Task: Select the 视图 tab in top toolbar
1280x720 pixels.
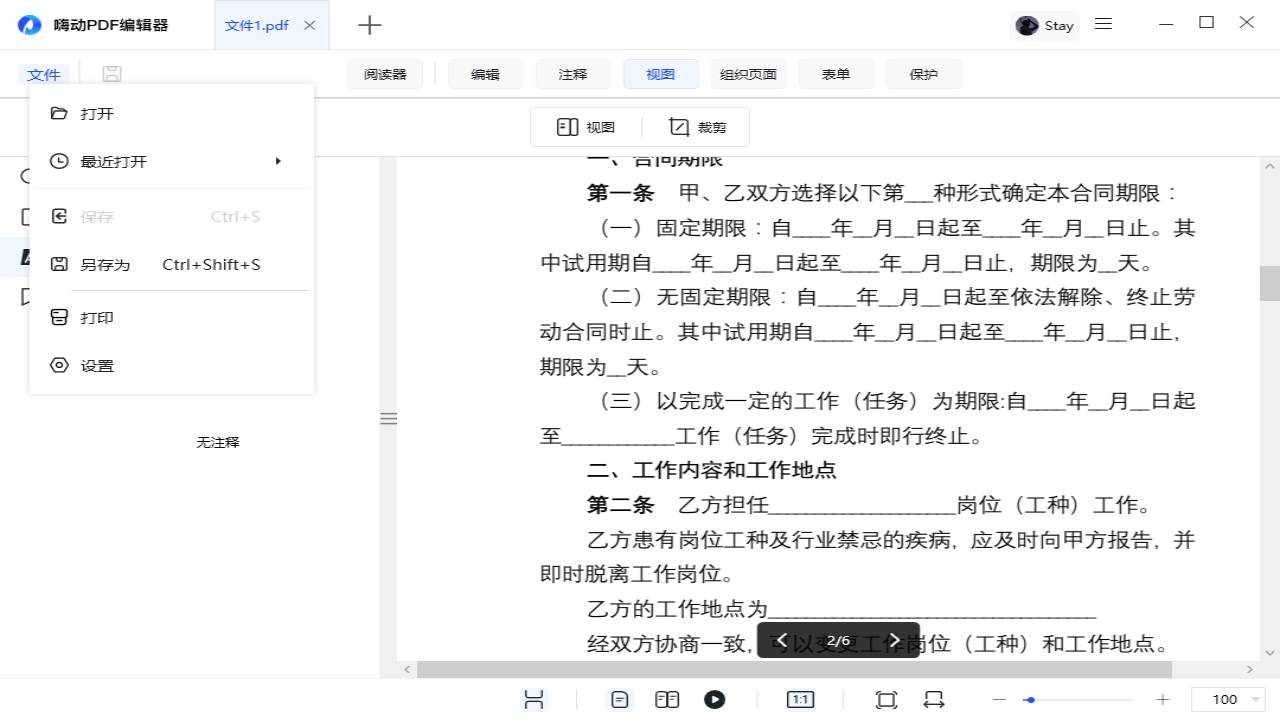Action: point(660,74)
